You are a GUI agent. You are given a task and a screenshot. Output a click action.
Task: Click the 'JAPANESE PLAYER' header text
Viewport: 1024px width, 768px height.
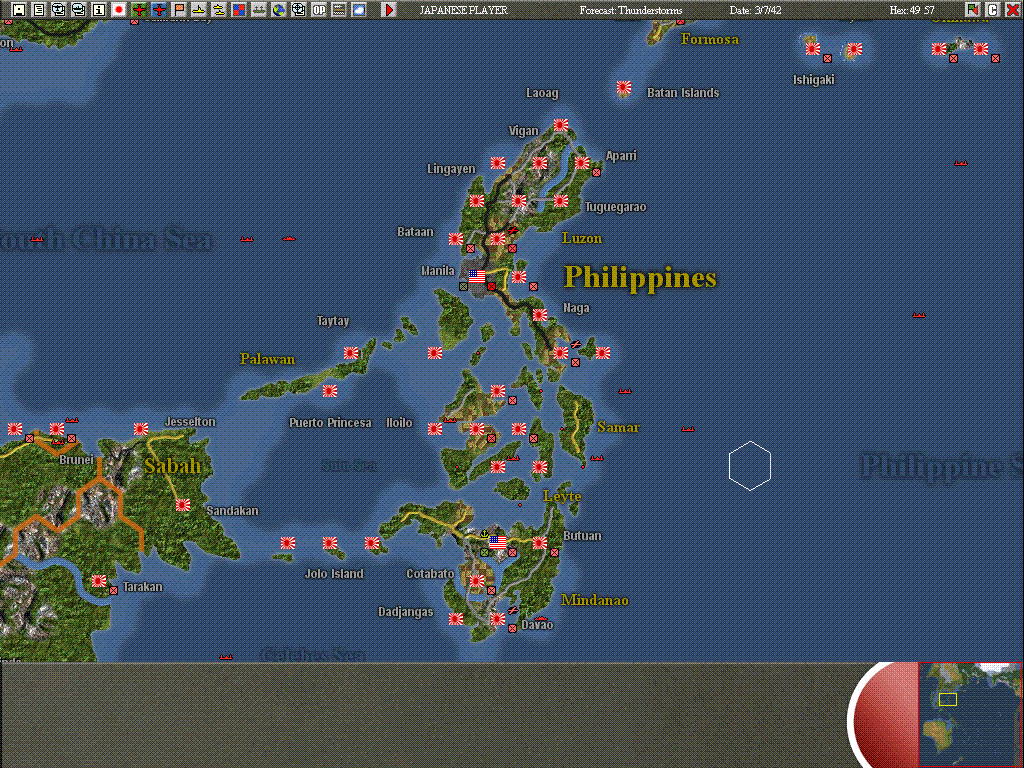(x=464, y=10)
